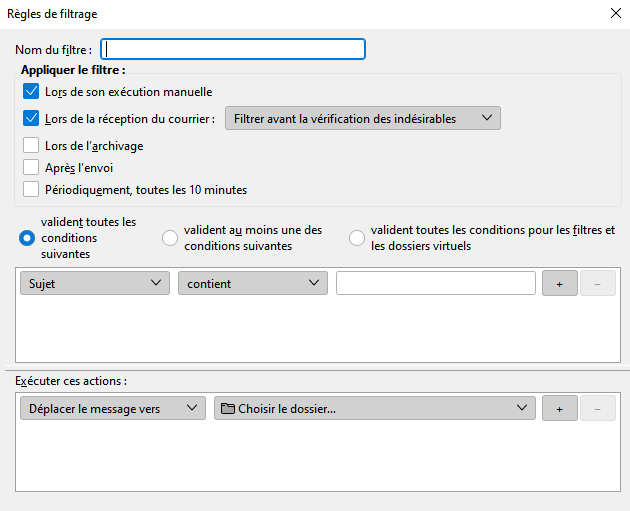Add an action with the plus button

pyautogui.click(x=560, y=409)
